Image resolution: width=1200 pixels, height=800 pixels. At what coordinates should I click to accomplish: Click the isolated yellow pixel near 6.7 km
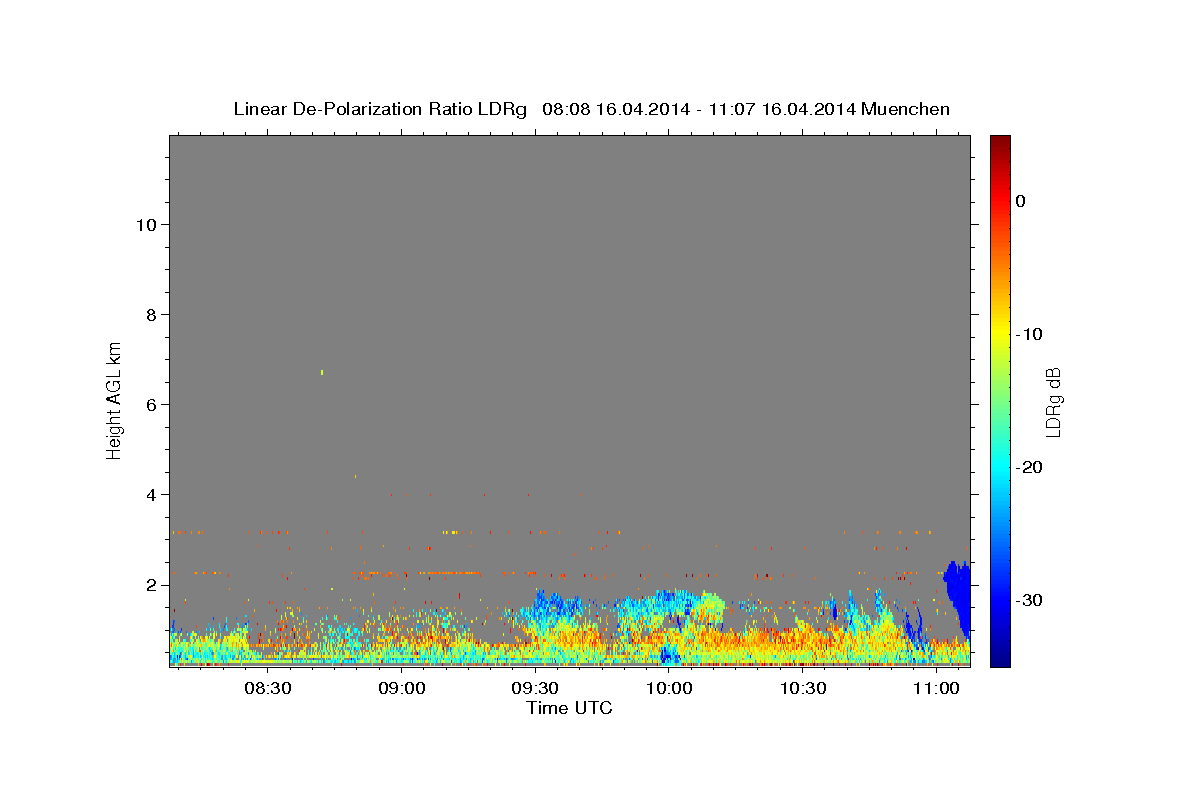(322, 372)
